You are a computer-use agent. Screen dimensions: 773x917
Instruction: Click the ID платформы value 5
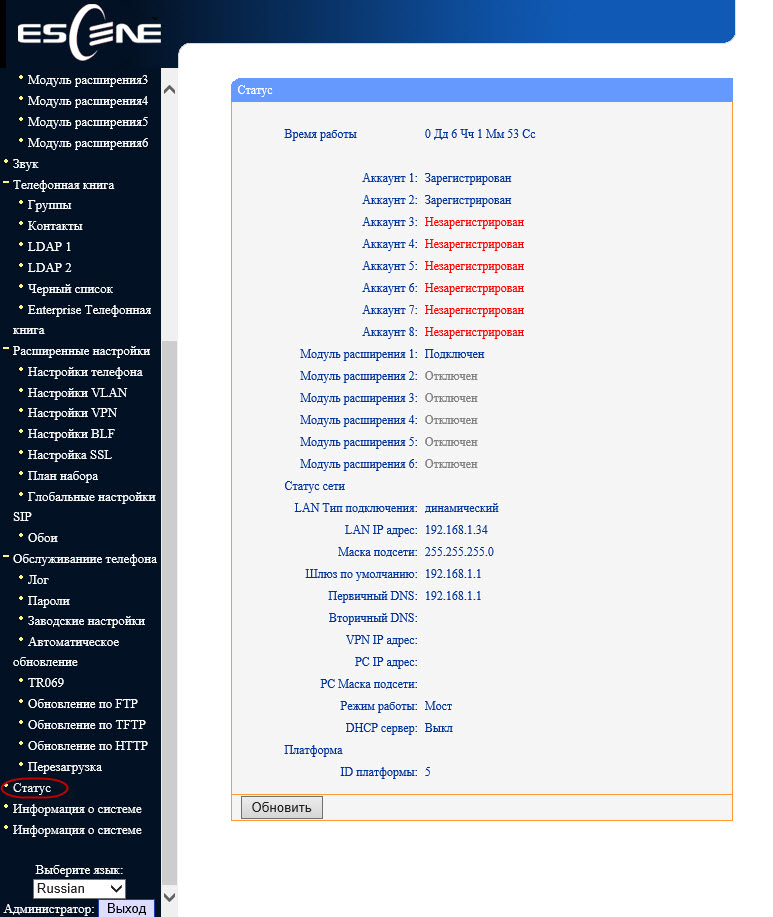[427, 772]
